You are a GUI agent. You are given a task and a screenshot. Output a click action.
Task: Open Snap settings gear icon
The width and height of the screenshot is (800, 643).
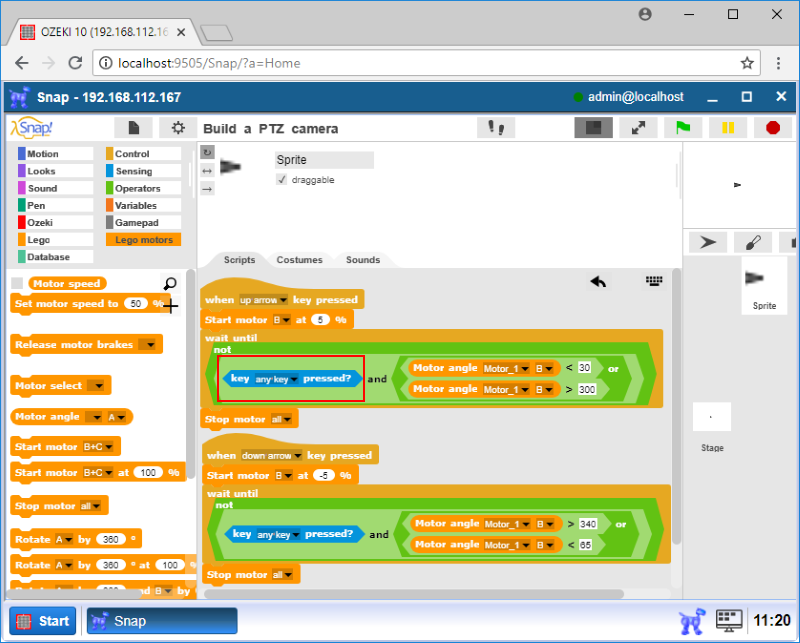[178, 128]
